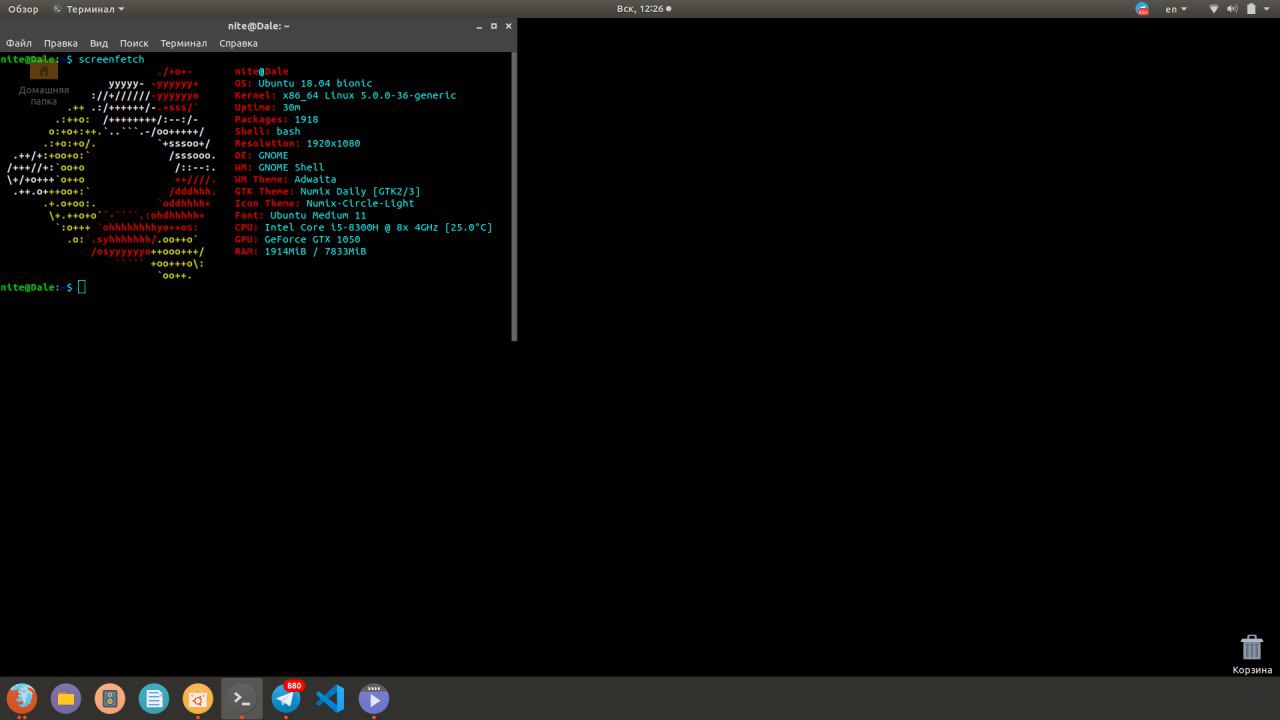Click the red 'nite@Dale' header in screenfetch output
The width and height of the screenshot is (1280, 720).
point(262,72)
